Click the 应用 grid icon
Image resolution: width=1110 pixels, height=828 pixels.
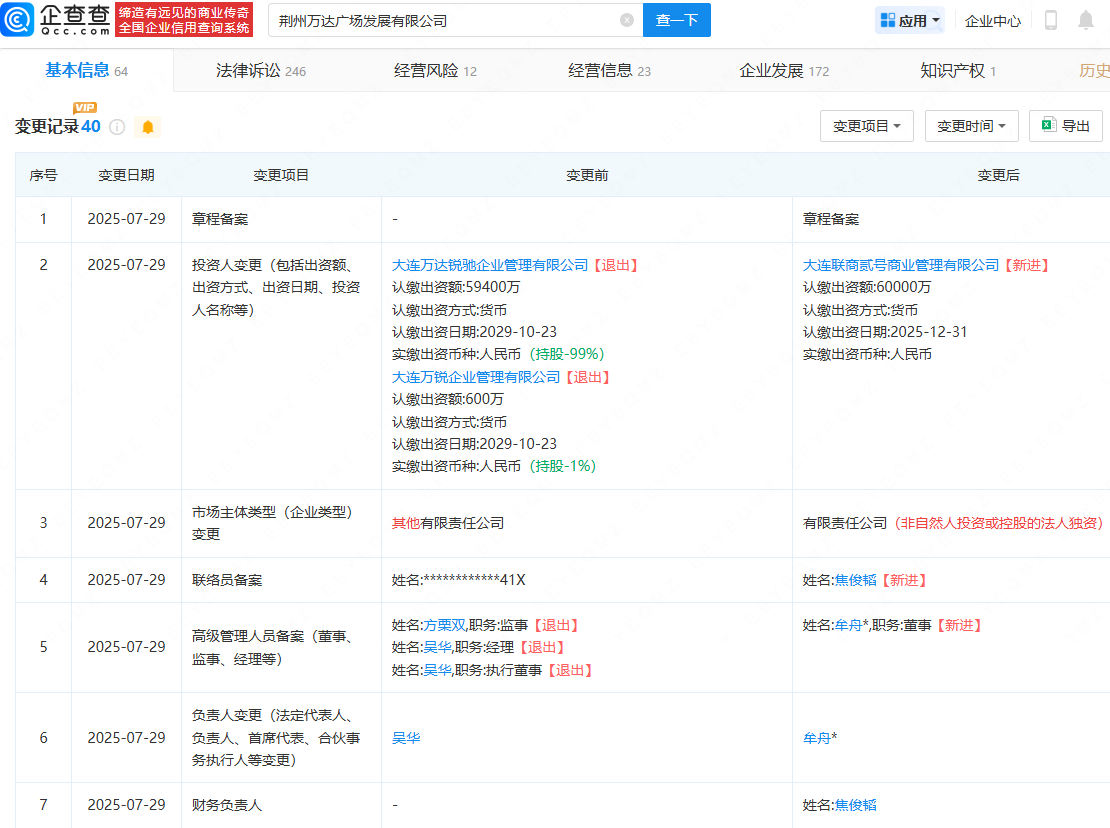coord(887,21)
